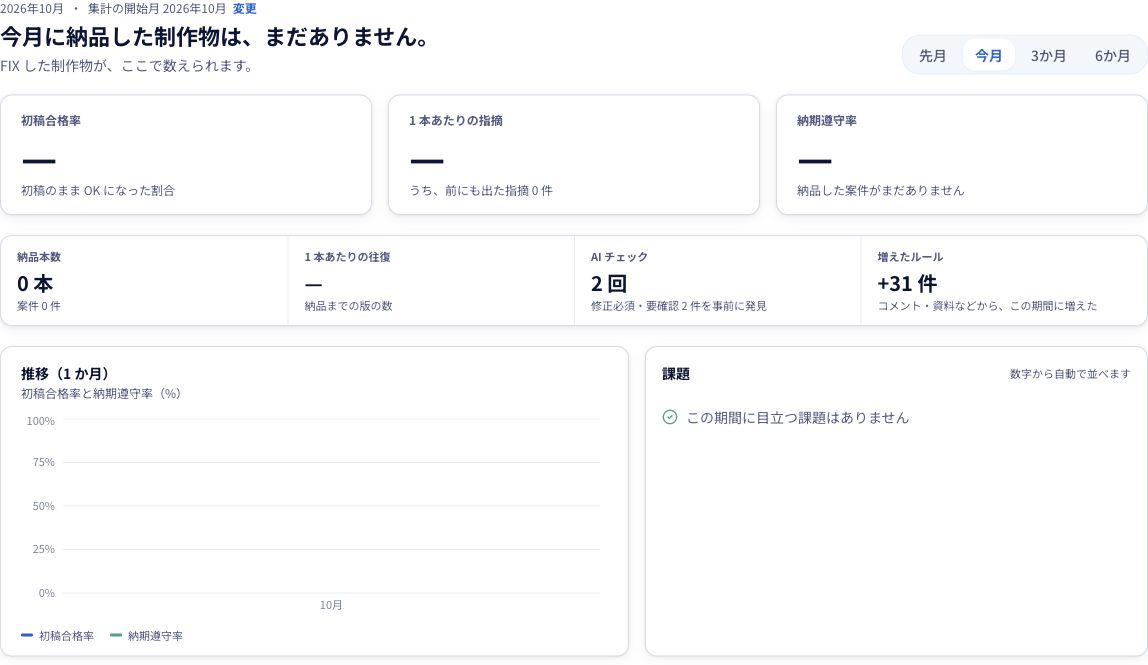Click the text 納品までの版の数
This screenshot has height=665, width=1148.
coord(348,306)
